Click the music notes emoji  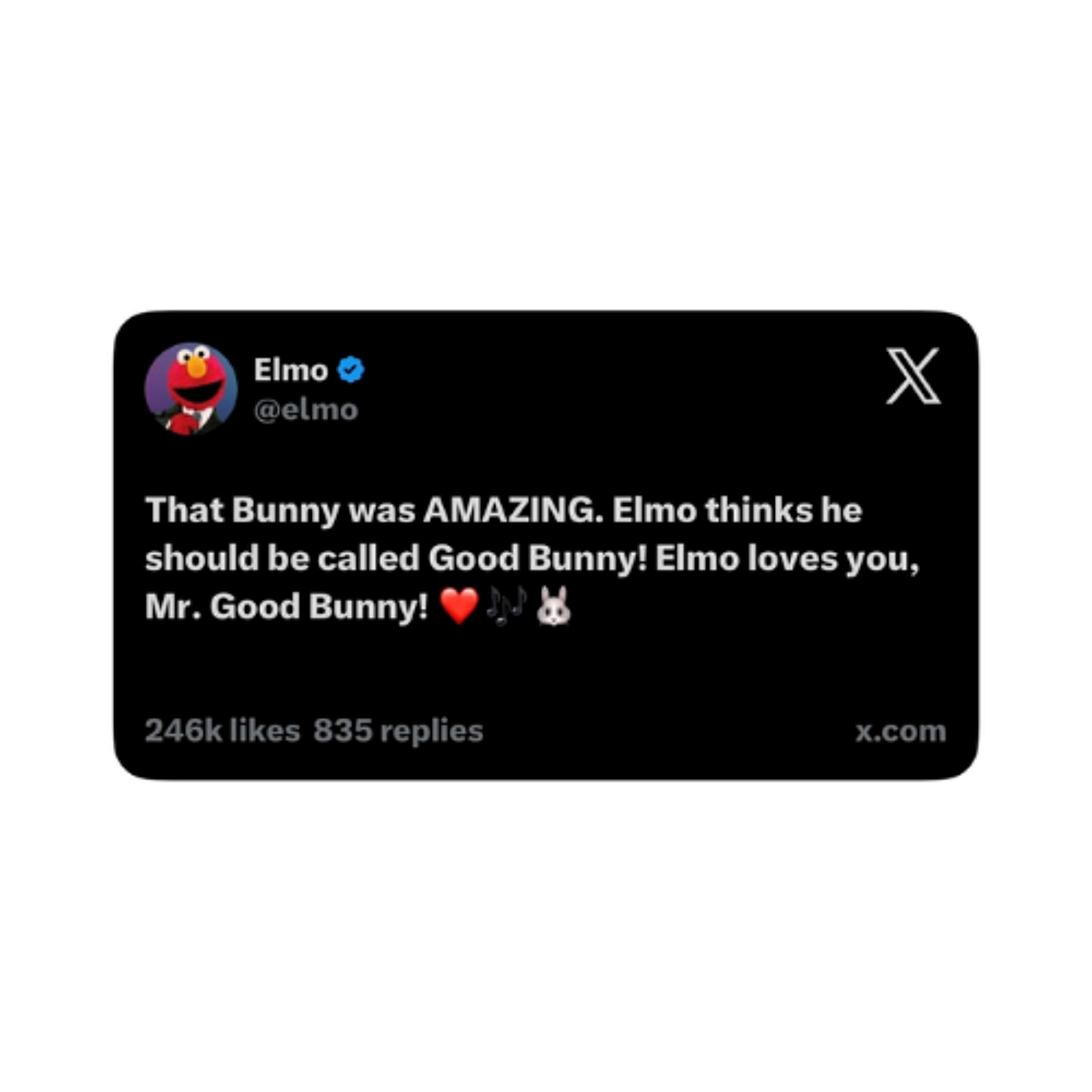click(507, 606)
